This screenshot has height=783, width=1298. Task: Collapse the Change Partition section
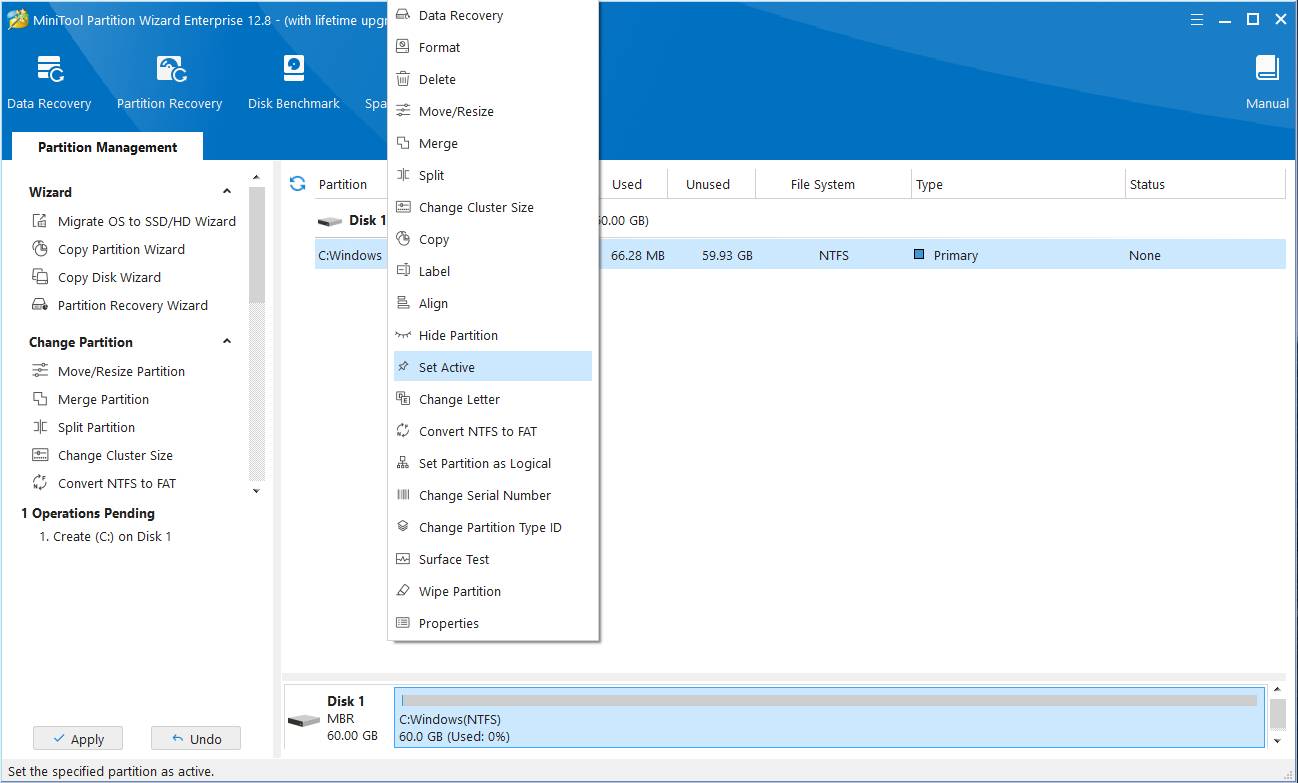[x=227, y=342]
